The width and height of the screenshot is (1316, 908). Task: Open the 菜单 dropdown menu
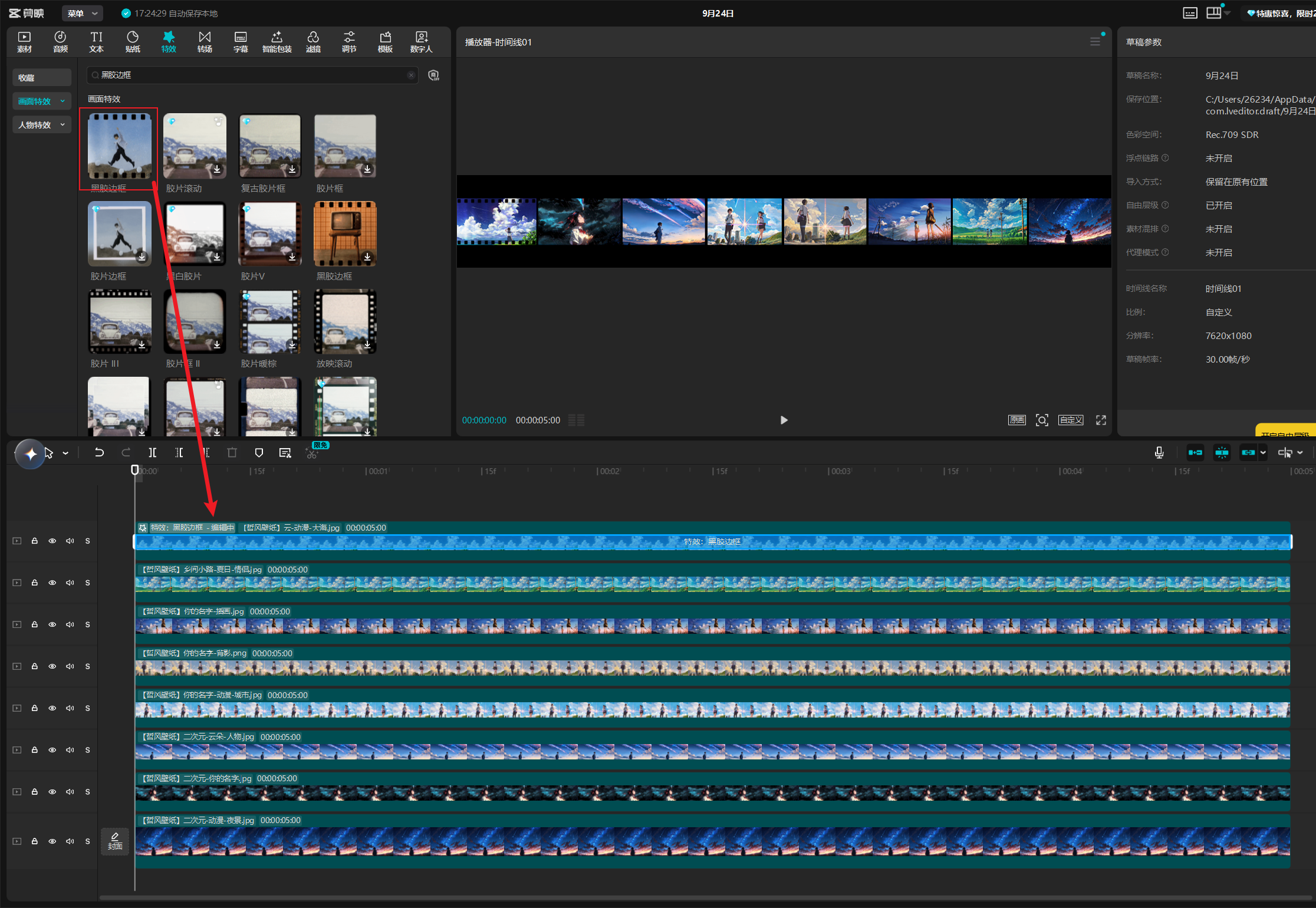pos(83,13)
